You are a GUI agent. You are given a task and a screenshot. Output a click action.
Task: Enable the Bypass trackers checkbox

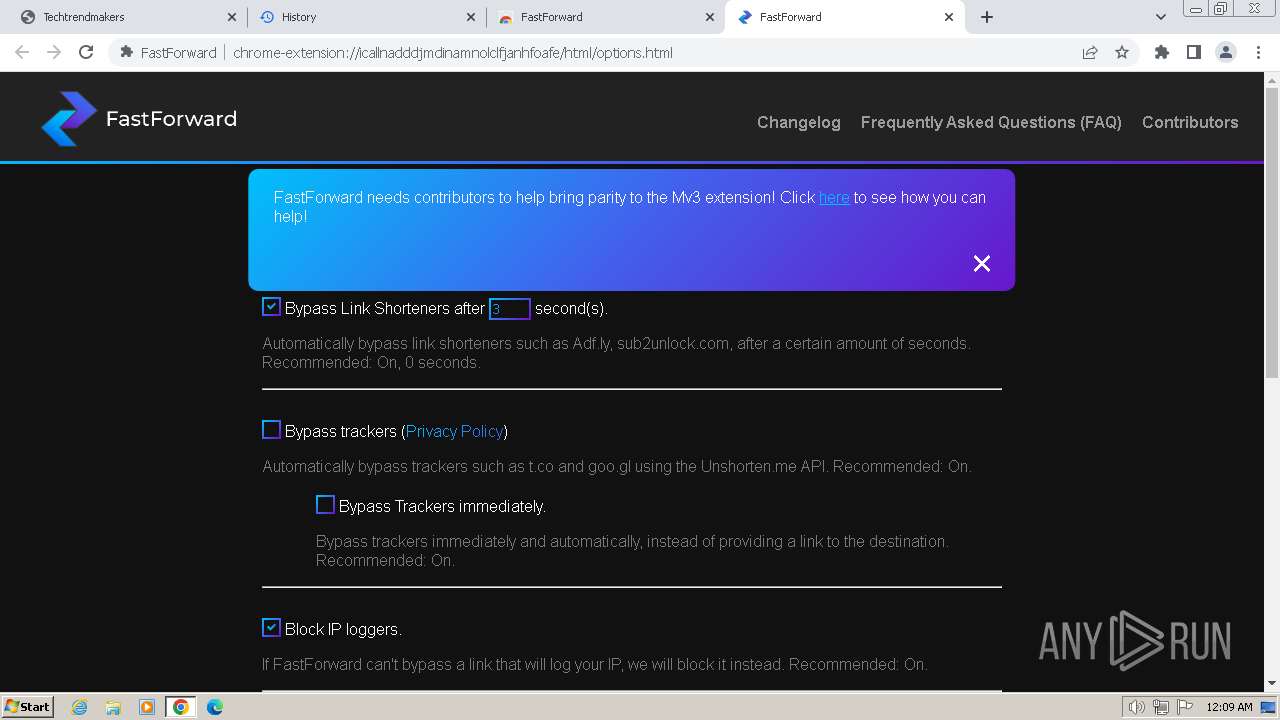tap(271, 430)
